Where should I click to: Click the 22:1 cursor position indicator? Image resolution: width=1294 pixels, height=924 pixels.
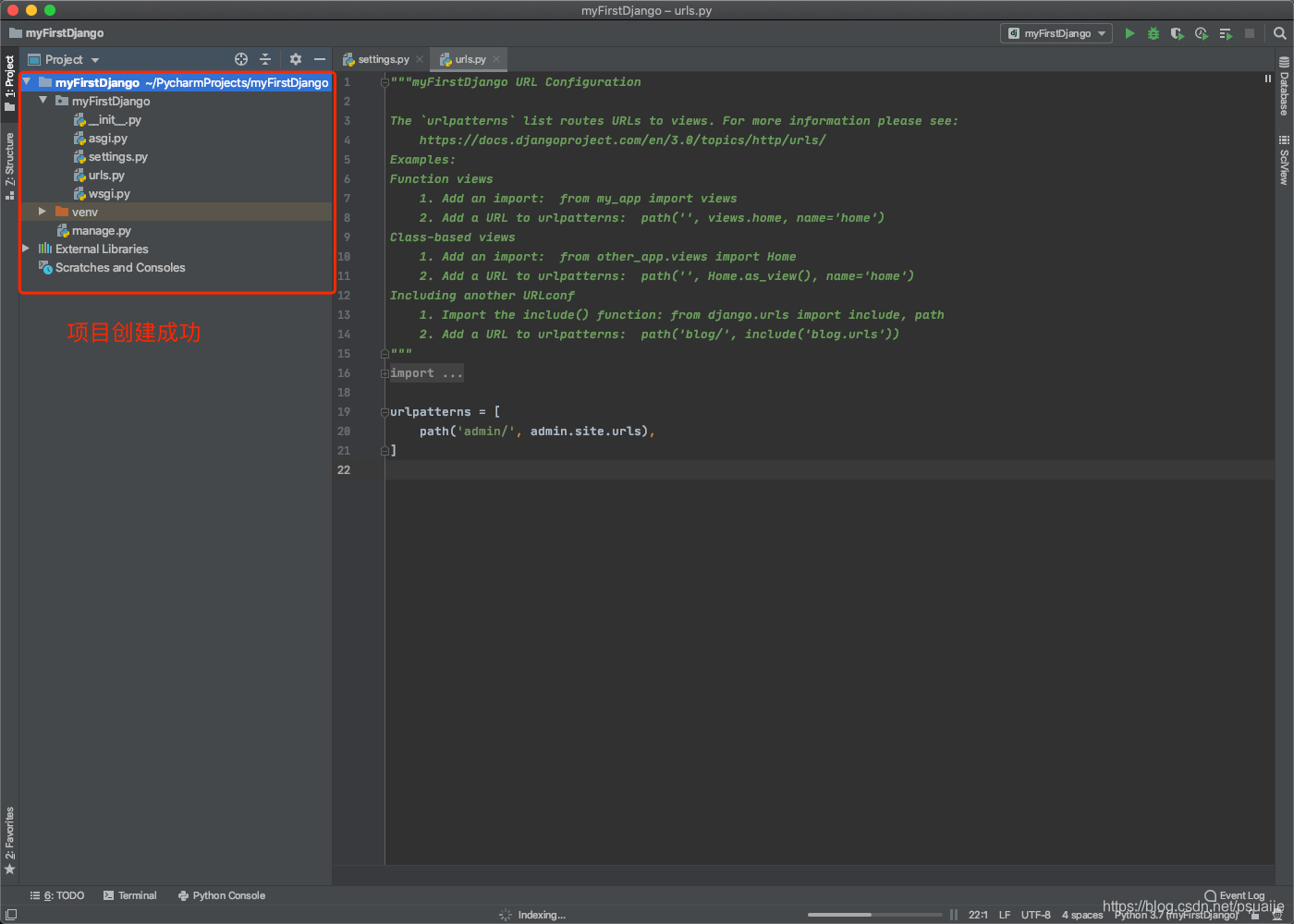(978, 915)
